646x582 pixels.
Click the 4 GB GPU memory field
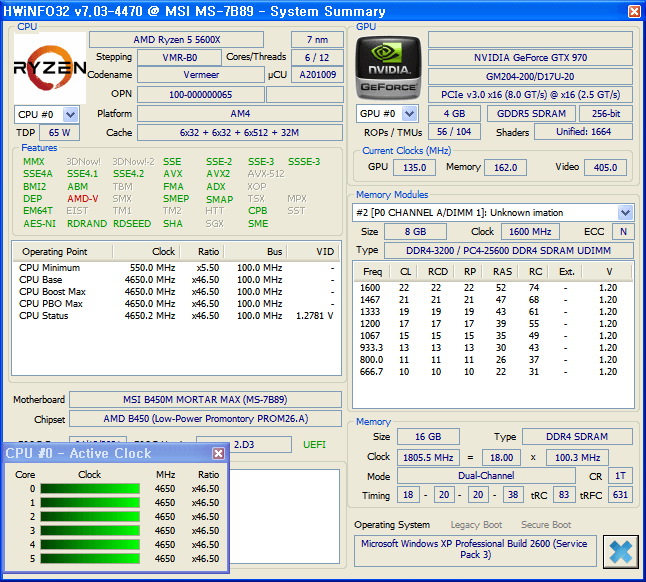click(x=454, y=114)
